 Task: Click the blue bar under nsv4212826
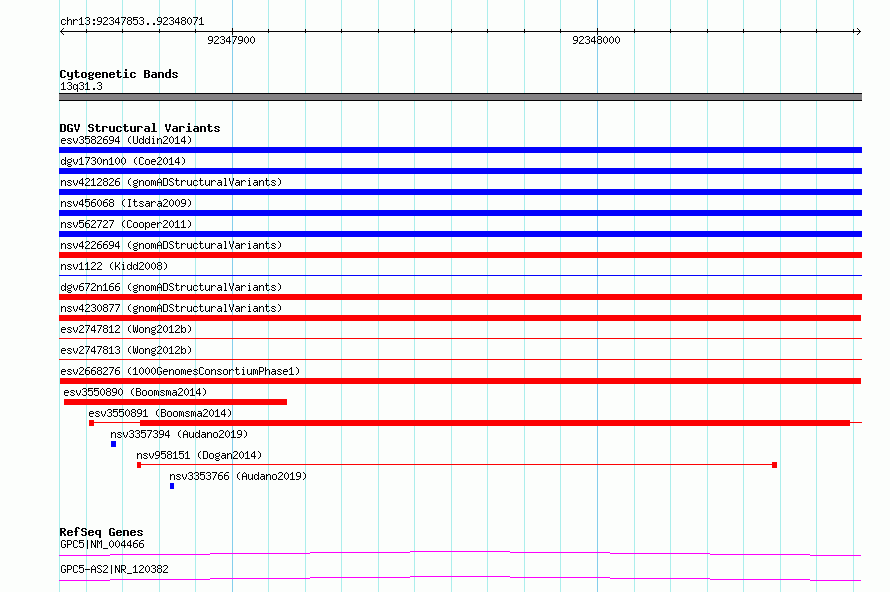[x=460, y=192]
